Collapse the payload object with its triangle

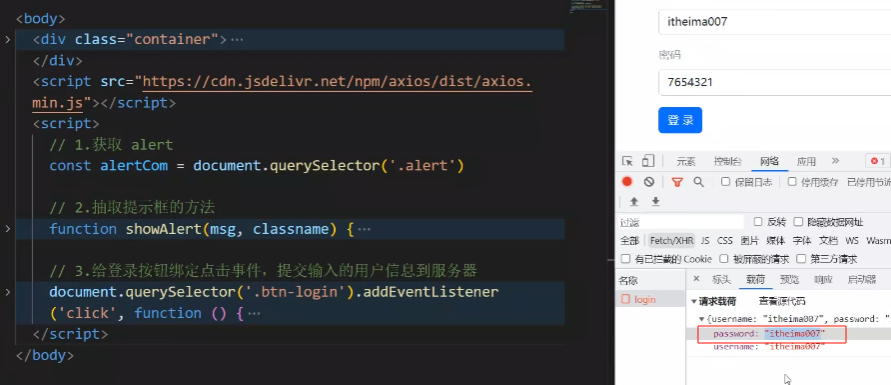coord(702,319)
